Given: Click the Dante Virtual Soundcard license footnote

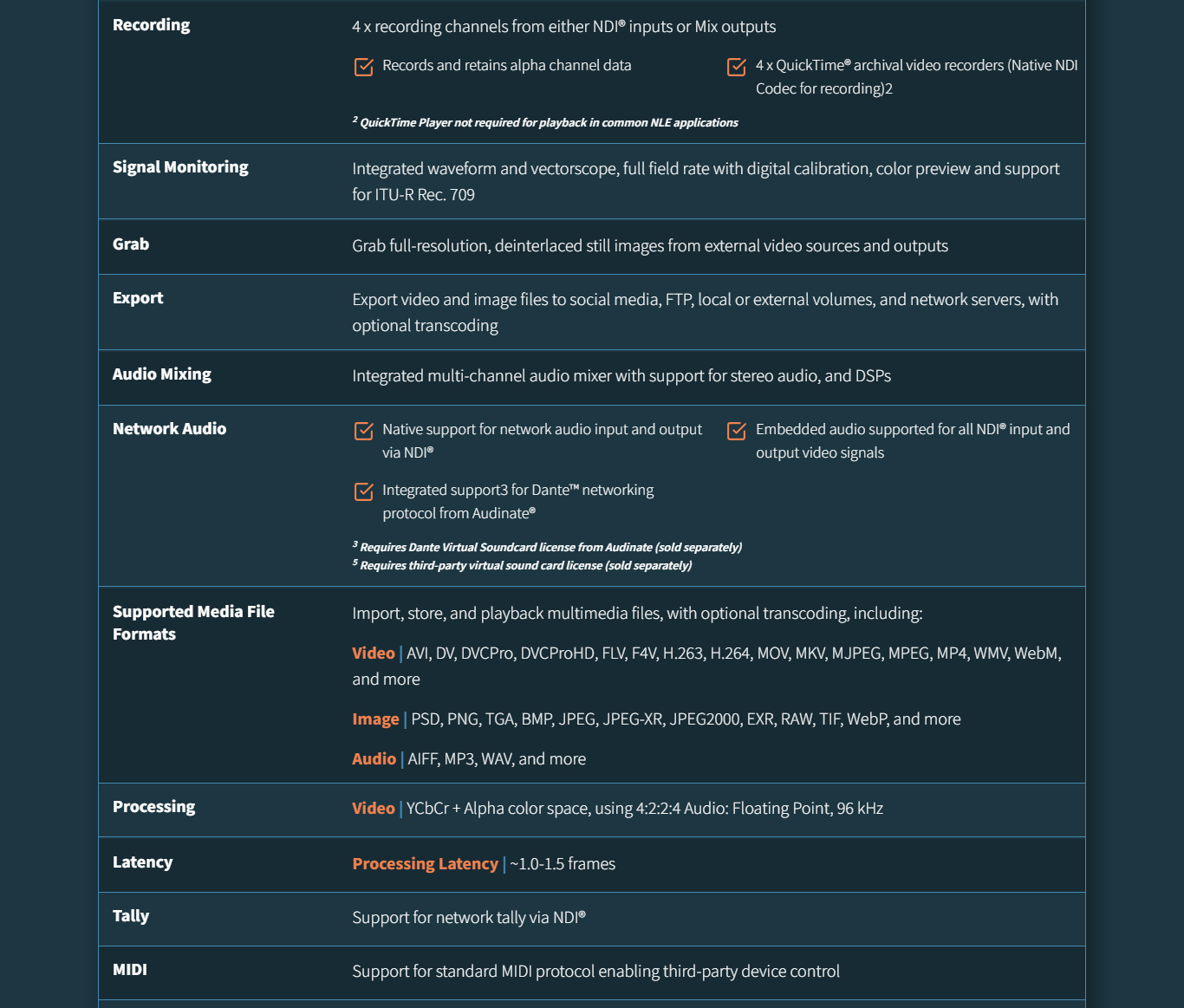Looking at the screenshot, I should [550, 548].
